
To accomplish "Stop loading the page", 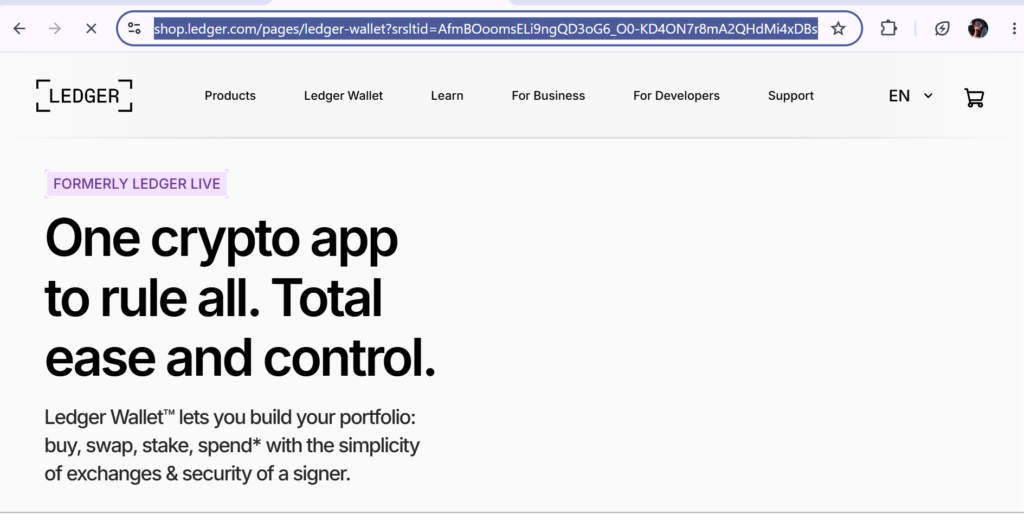I will pos(91,29).
